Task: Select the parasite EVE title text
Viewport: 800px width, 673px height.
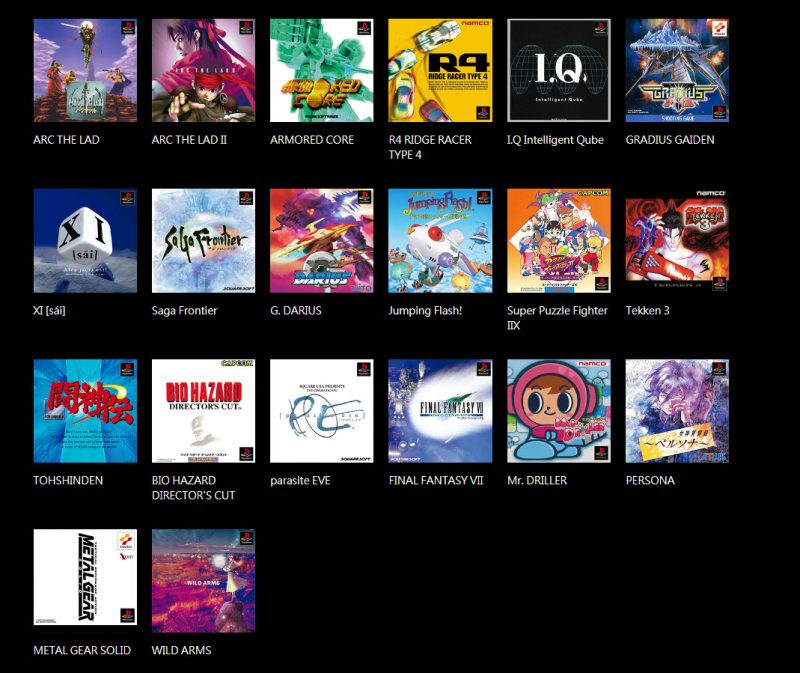Action: click(x=301, y=480)
